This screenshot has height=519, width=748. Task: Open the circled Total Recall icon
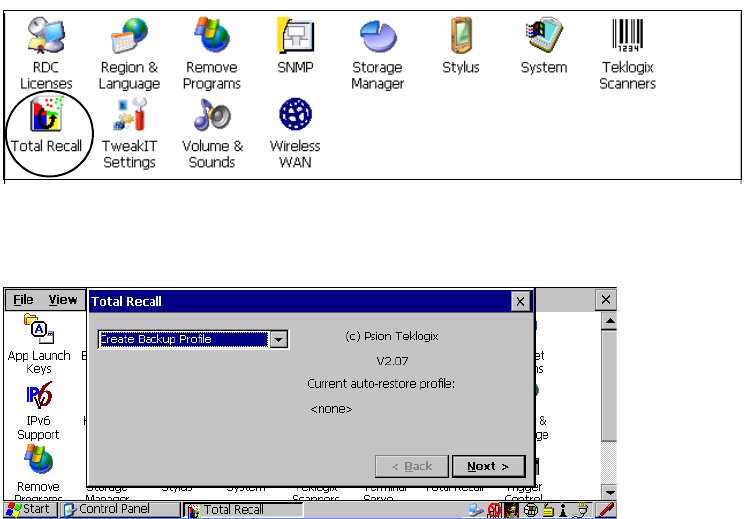pos(46,114)
